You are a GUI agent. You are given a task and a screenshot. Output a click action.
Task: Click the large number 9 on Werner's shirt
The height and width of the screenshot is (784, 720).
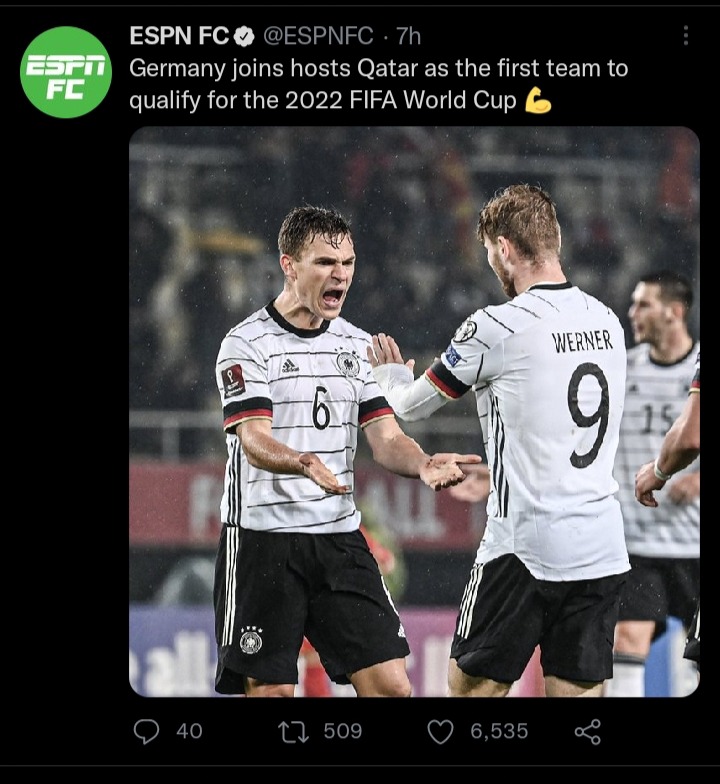[588, 415]
